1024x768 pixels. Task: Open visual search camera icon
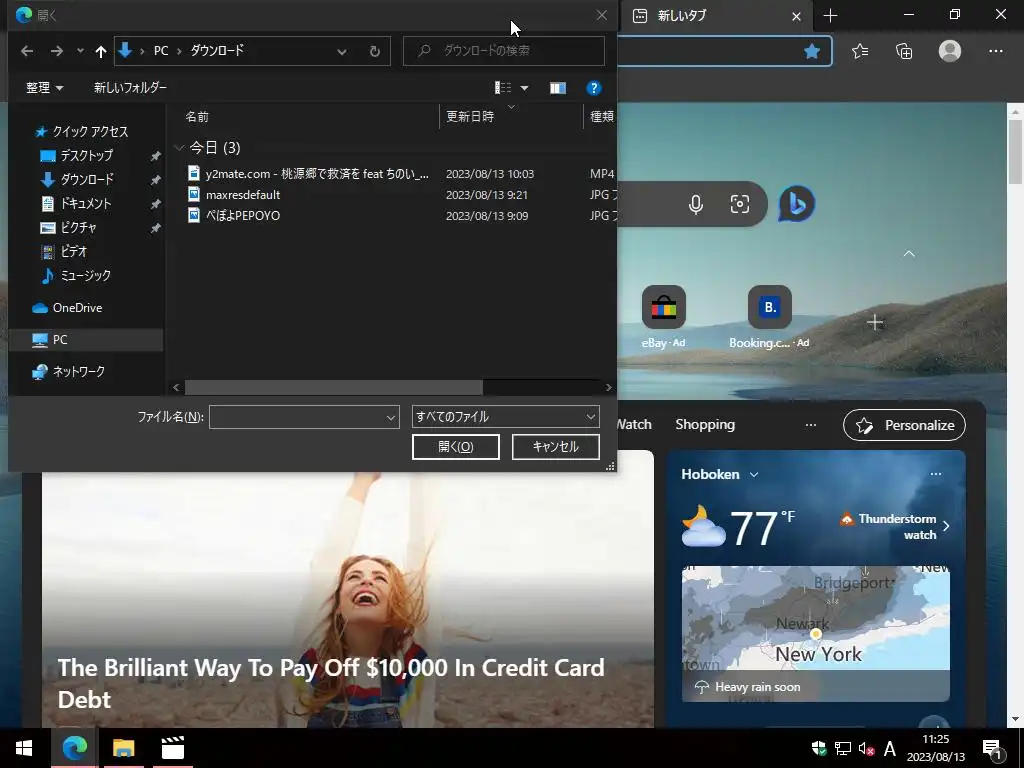click(739, 204)
